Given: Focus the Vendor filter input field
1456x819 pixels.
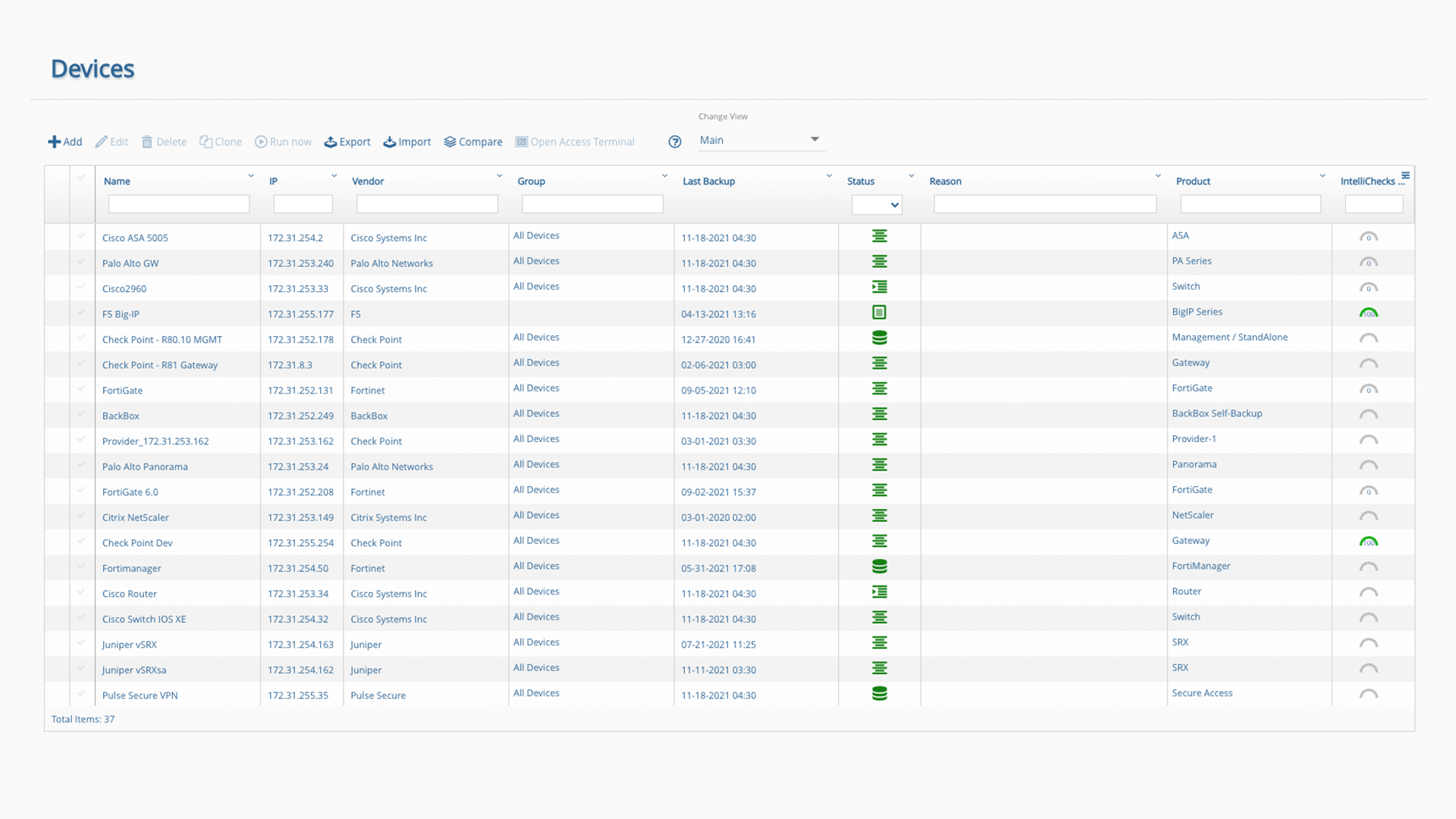Looking at the screenshot, I should click(427, 204).
